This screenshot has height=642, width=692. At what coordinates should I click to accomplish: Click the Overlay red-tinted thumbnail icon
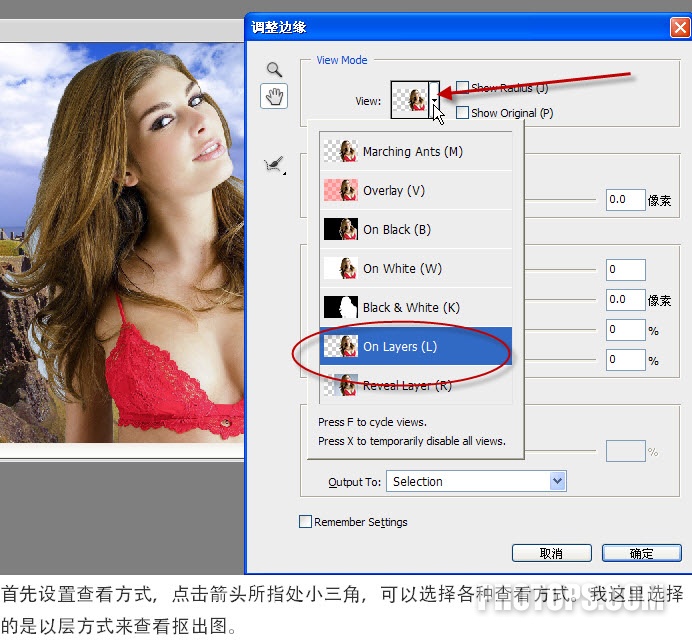pos(341,190)
